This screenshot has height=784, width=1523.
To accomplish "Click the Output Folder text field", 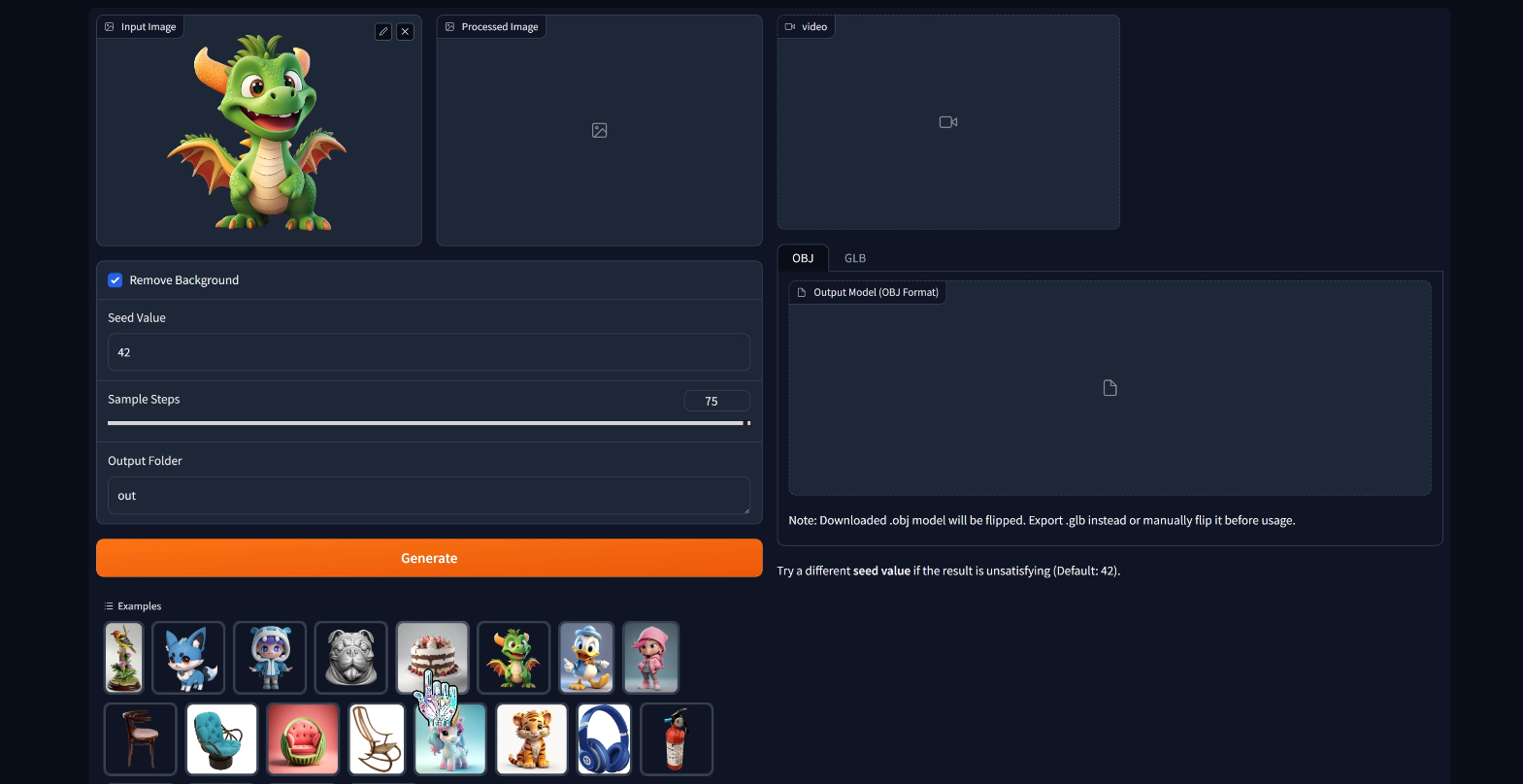I will pyautogui.click(x=429, y=496).
